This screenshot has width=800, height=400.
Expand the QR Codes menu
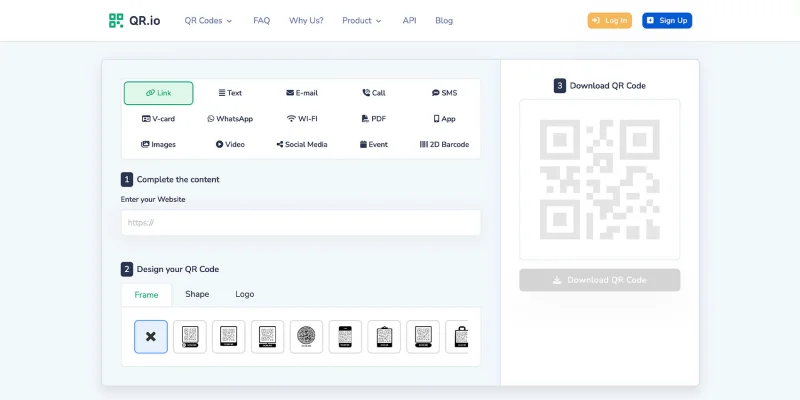pyautogui.click(x=208, y=20)
